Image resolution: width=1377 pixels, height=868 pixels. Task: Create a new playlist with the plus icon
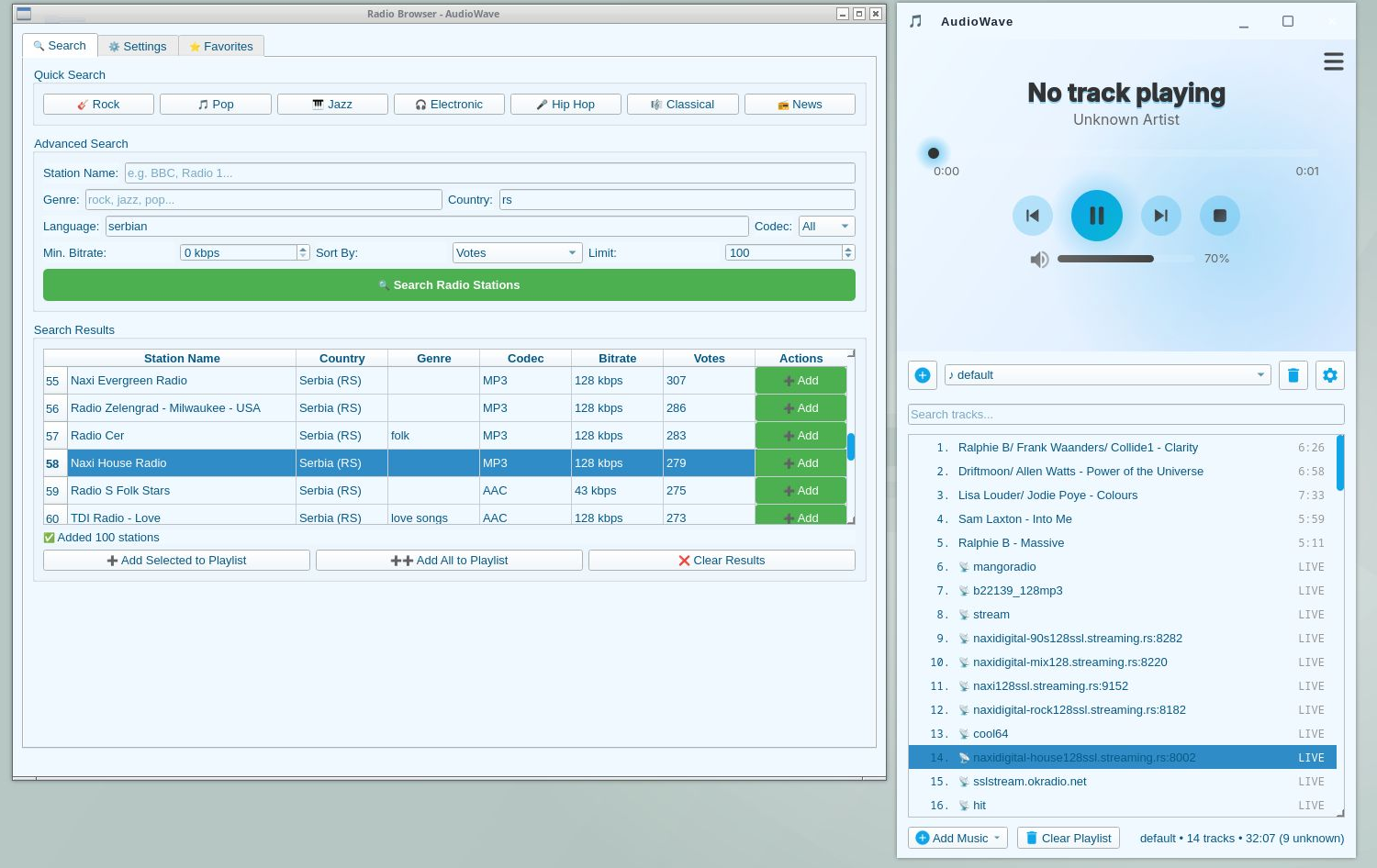tap(923, 375)
